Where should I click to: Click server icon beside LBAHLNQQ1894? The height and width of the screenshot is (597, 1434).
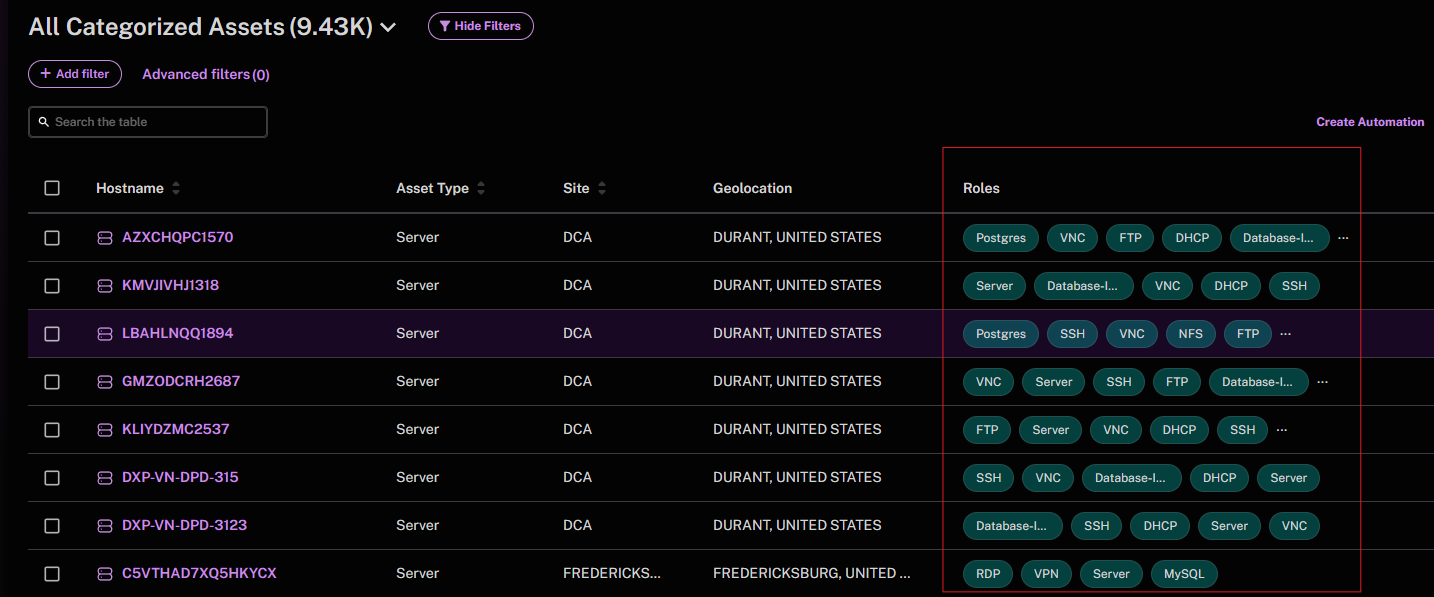point(105,334)
